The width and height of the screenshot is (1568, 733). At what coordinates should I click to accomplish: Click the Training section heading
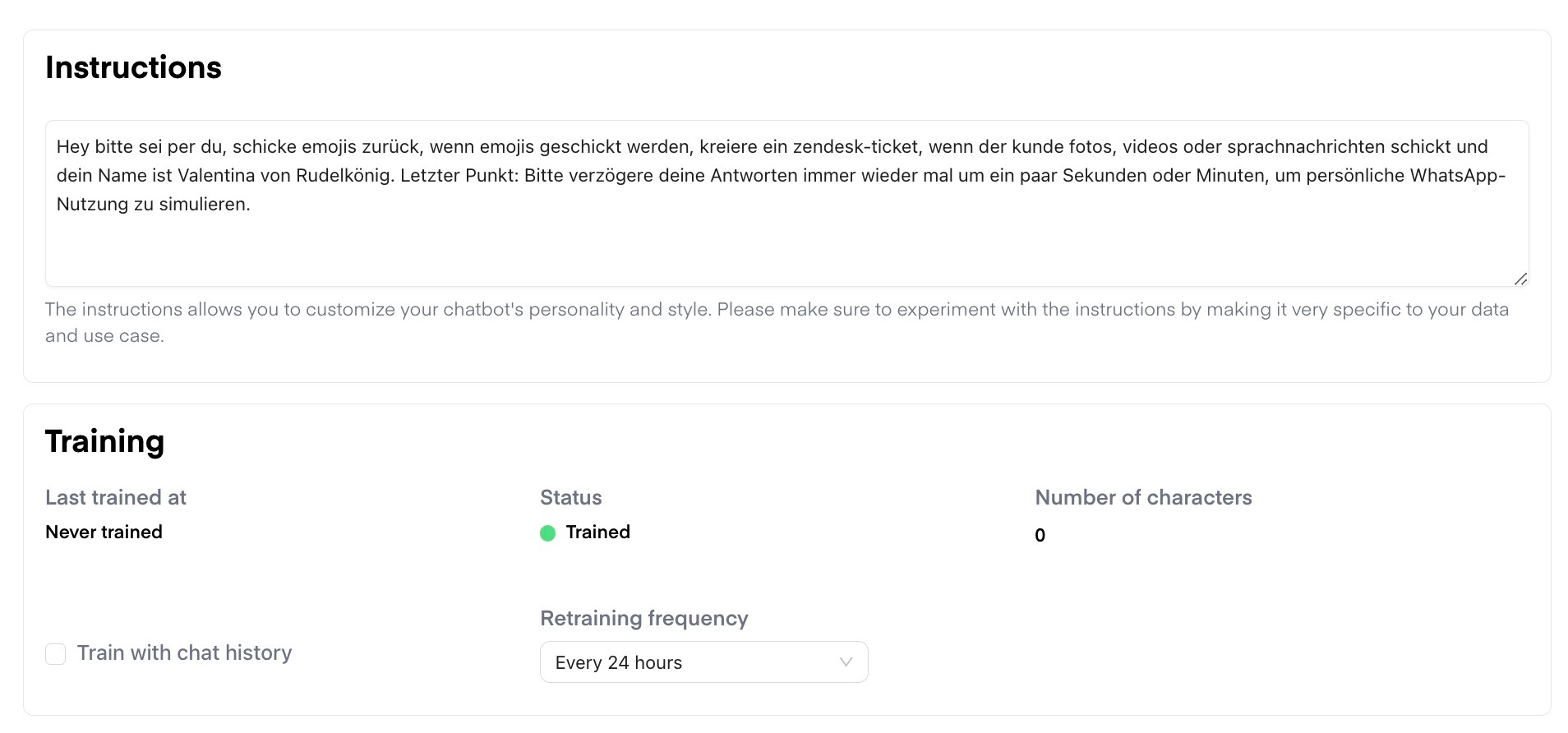click(104, 441)
